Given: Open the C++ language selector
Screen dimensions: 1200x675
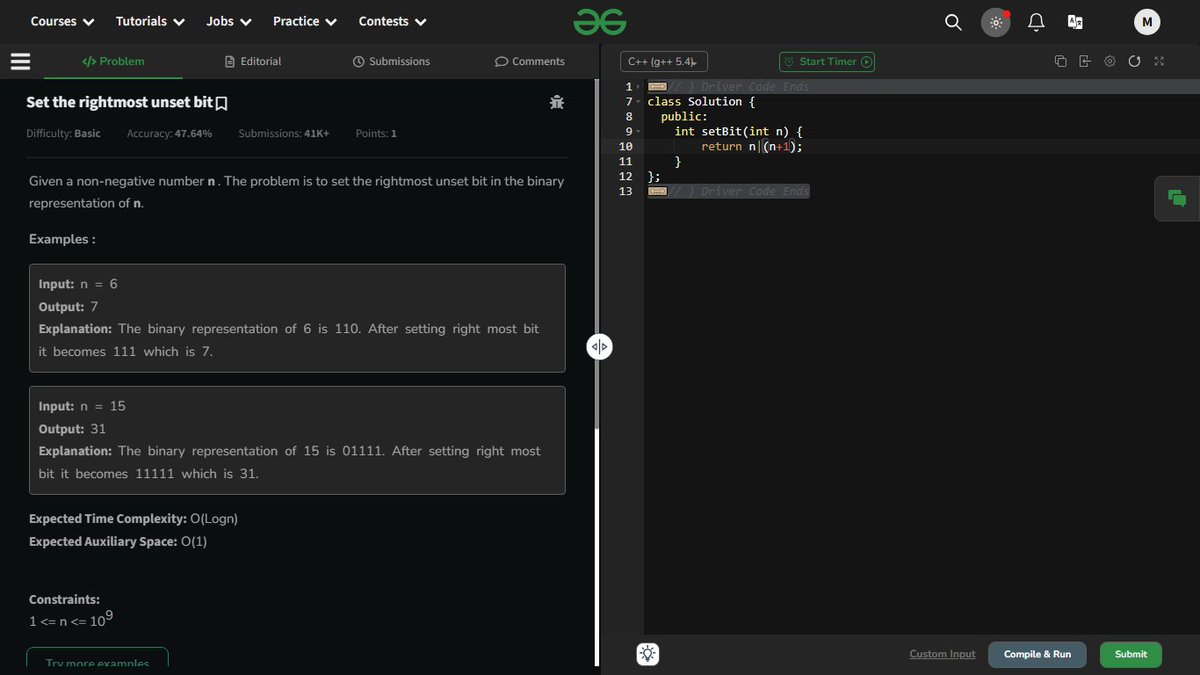Looking at the screenshot, I should (664, 62).
